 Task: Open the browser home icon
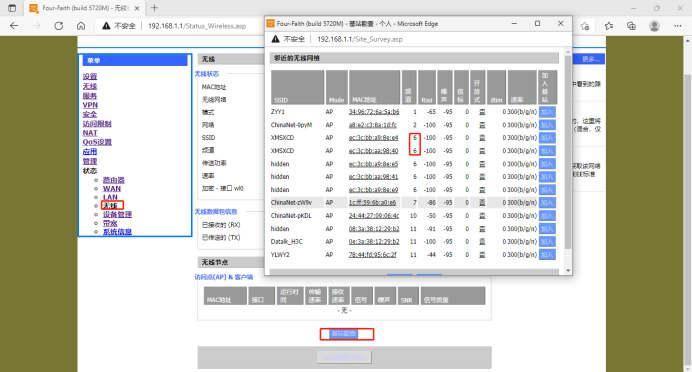(81, 26)
